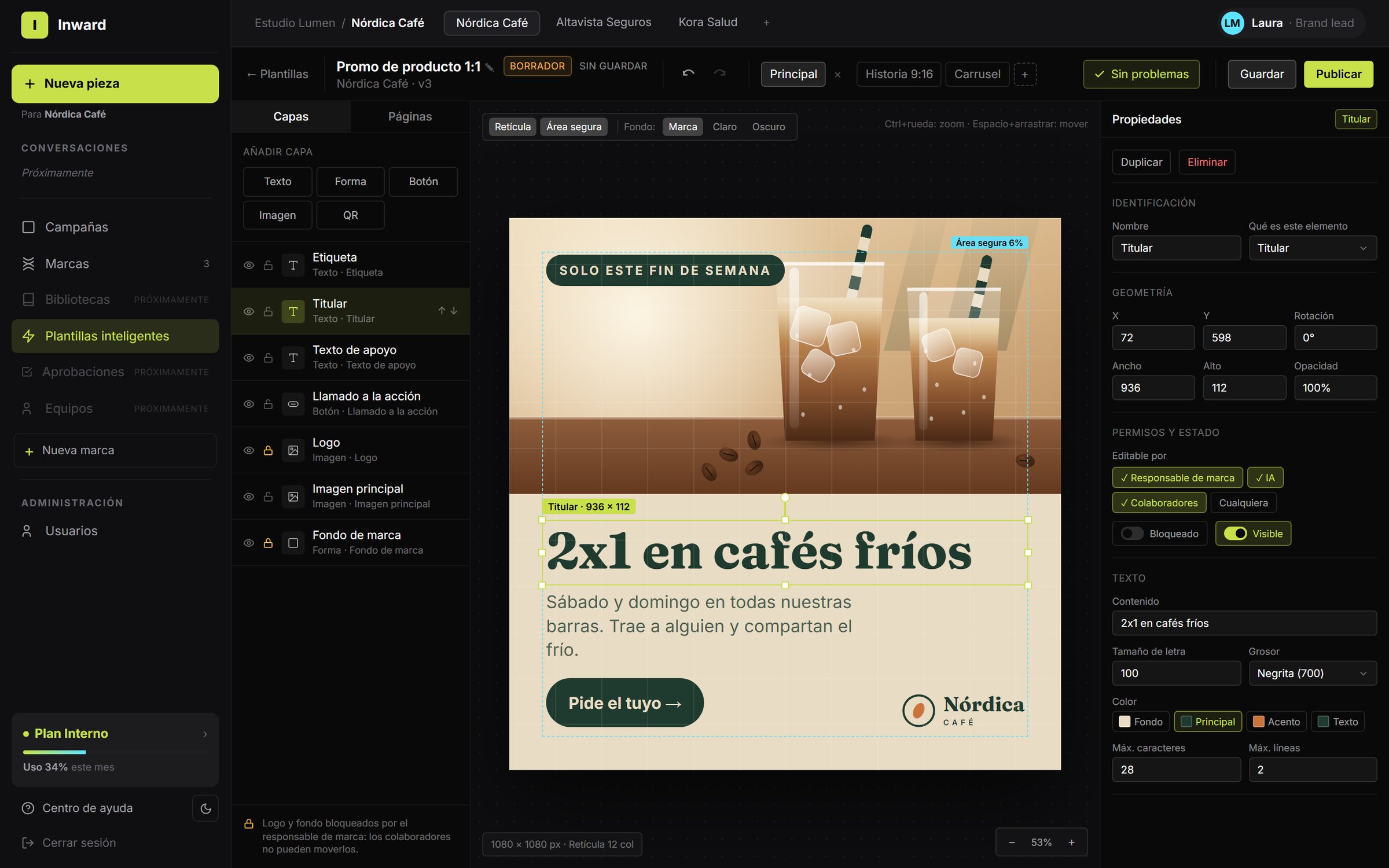Image resolution: width=1389 pixels, height=868 pixels.
Task: Click the Contenido text field
Action: pyautogui.click(x=1244, y=623)
